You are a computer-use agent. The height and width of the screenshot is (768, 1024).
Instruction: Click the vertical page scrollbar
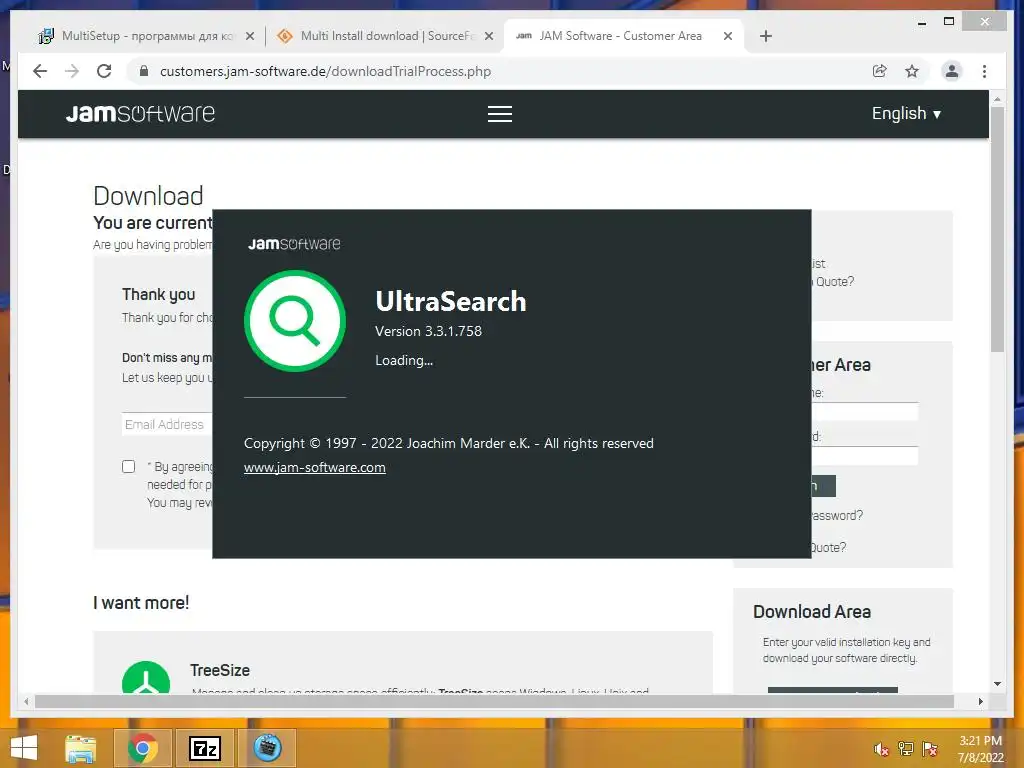tap(997, 229)
